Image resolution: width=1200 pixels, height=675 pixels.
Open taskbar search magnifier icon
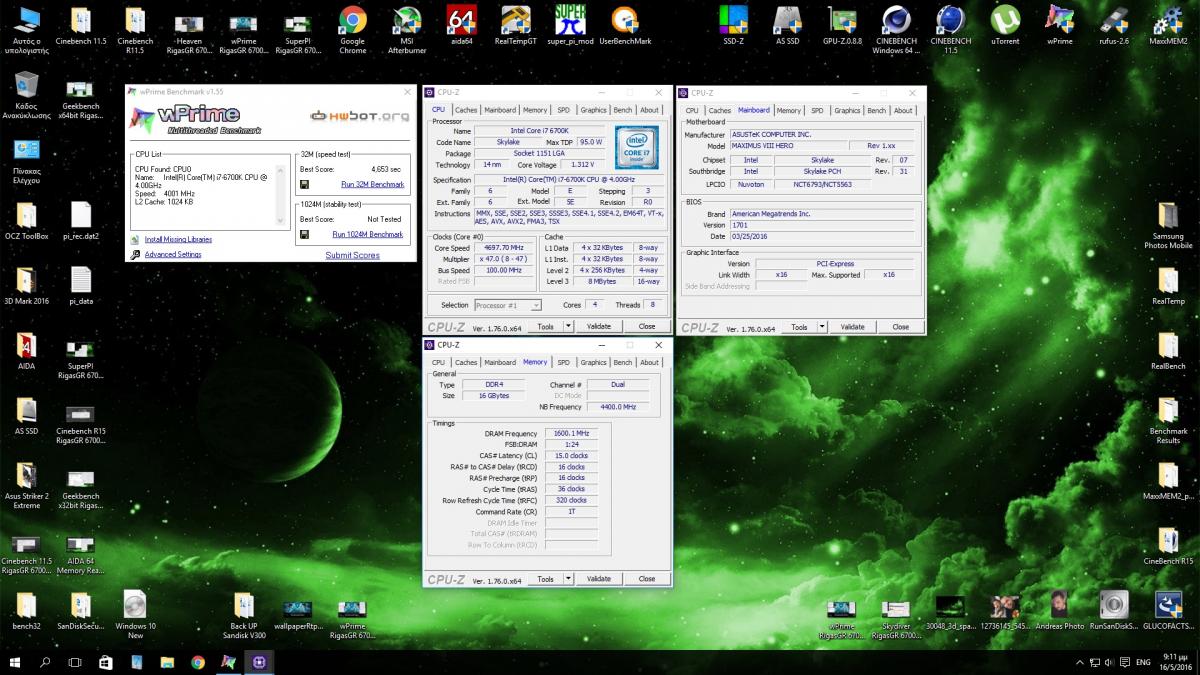pyautogui.click(x=45, y=662)
